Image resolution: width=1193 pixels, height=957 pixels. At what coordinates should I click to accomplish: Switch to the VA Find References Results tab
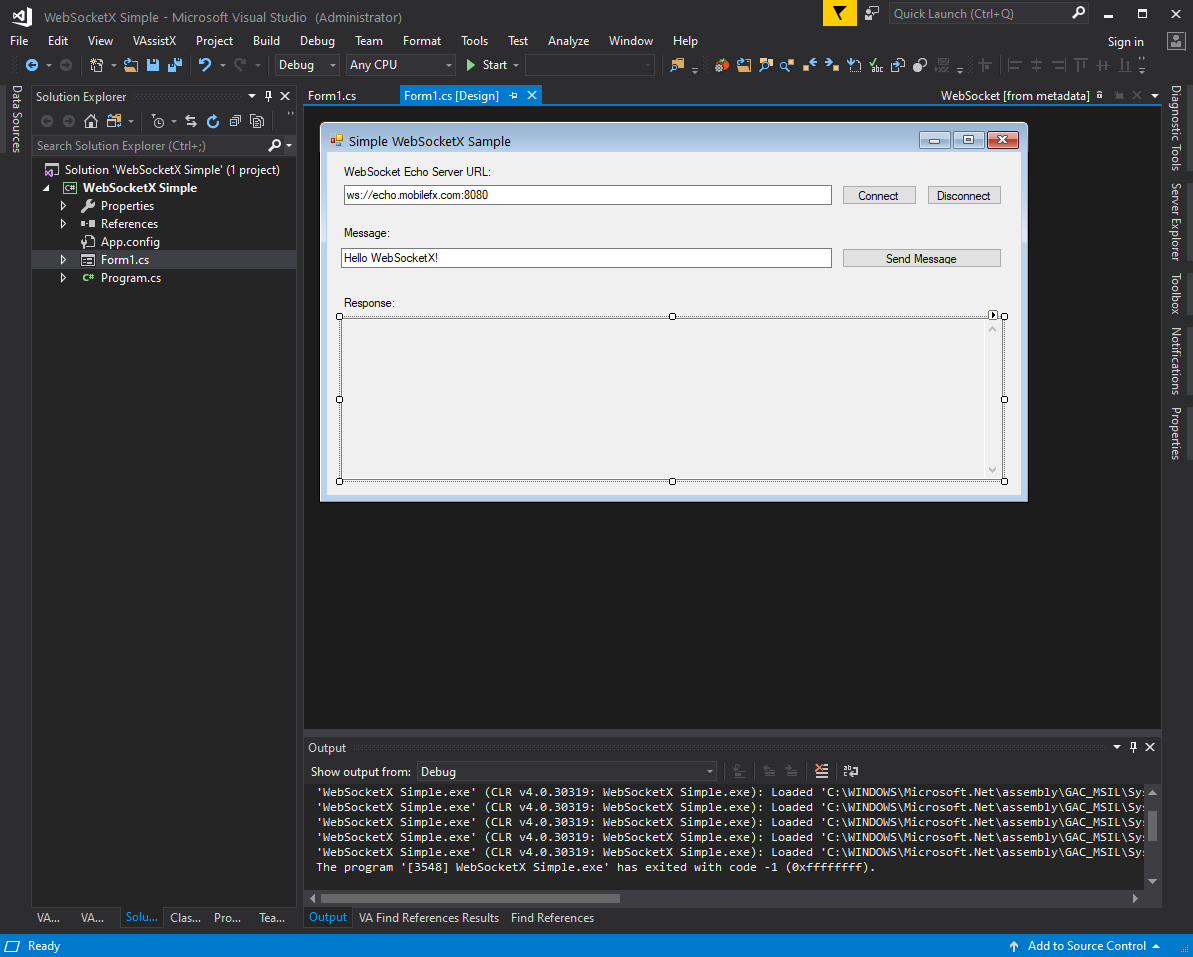pos(429,917)
